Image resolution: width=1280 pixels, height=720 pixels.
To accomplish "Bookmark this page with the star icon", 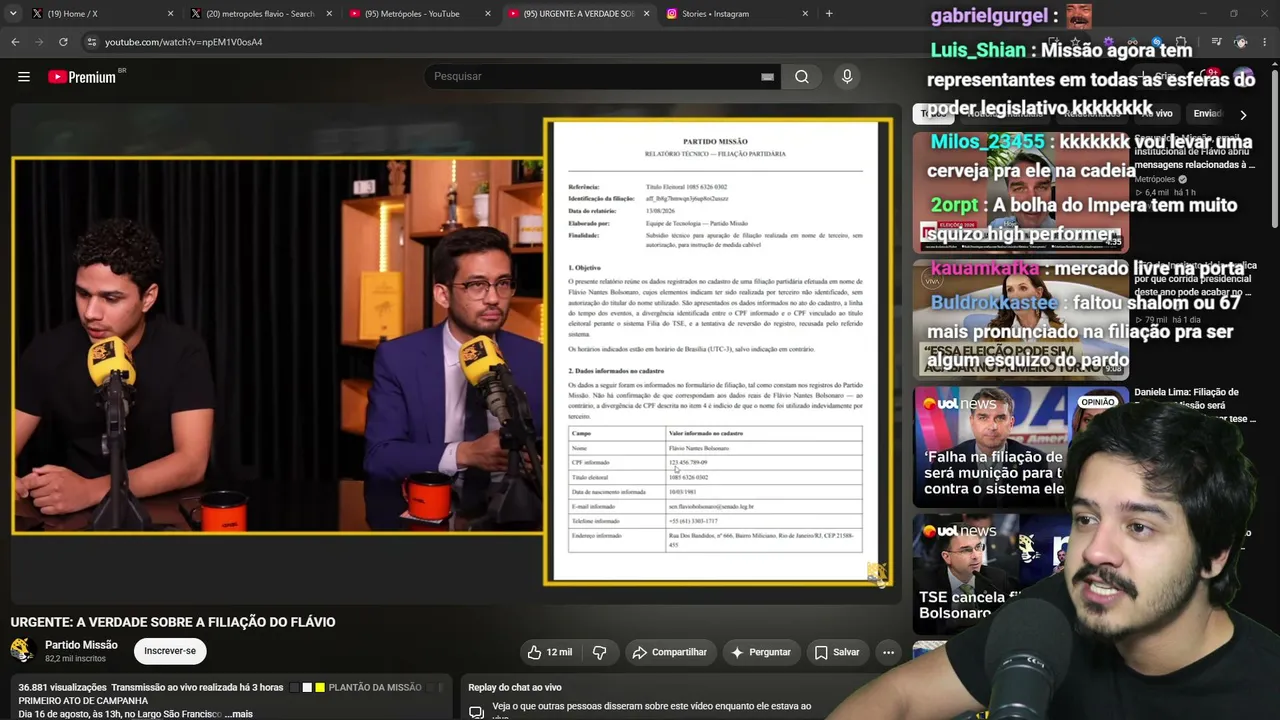I will (x=1076, y=42).
